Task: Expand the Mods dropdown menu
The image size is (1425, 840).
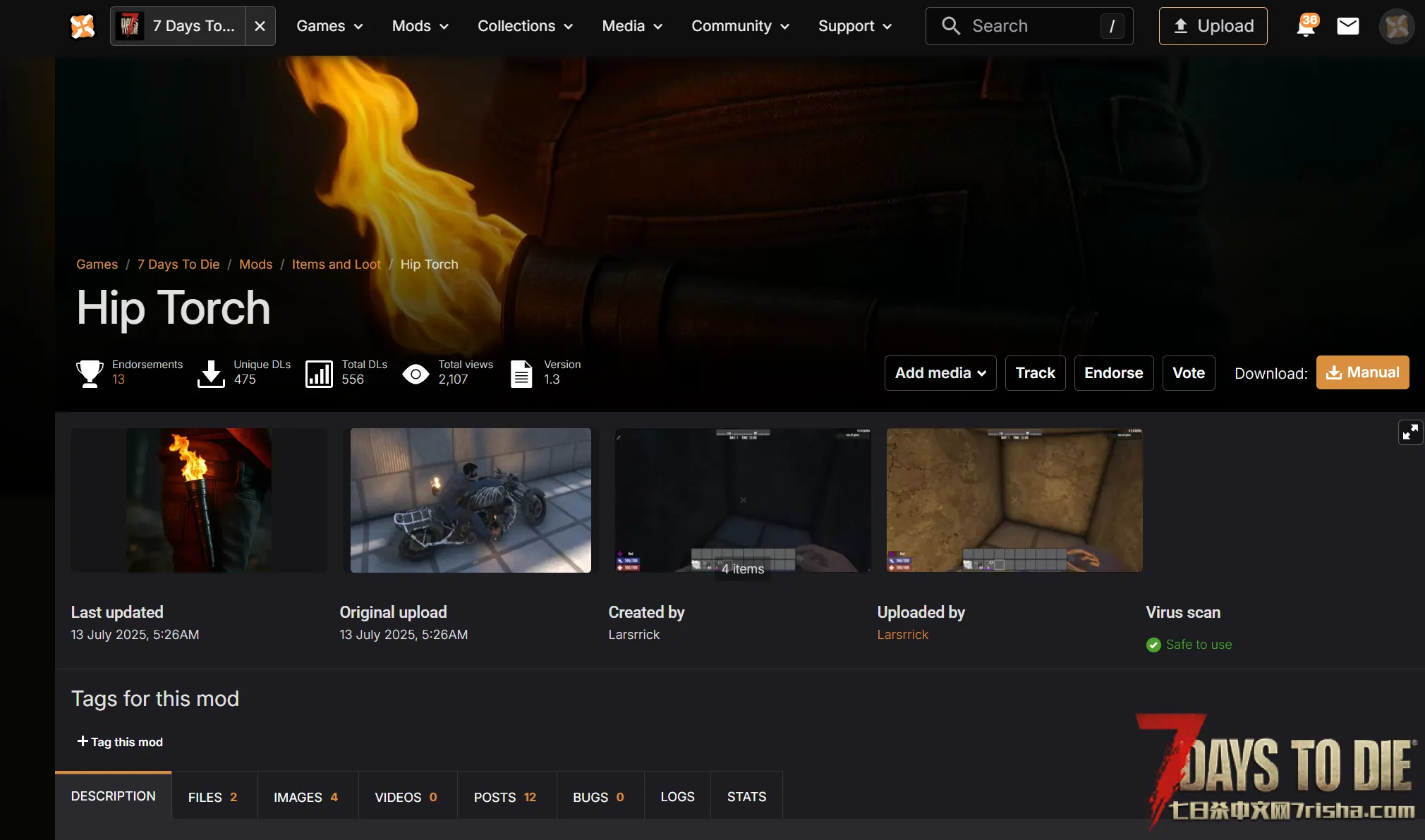Action: [x=420, y=26]
